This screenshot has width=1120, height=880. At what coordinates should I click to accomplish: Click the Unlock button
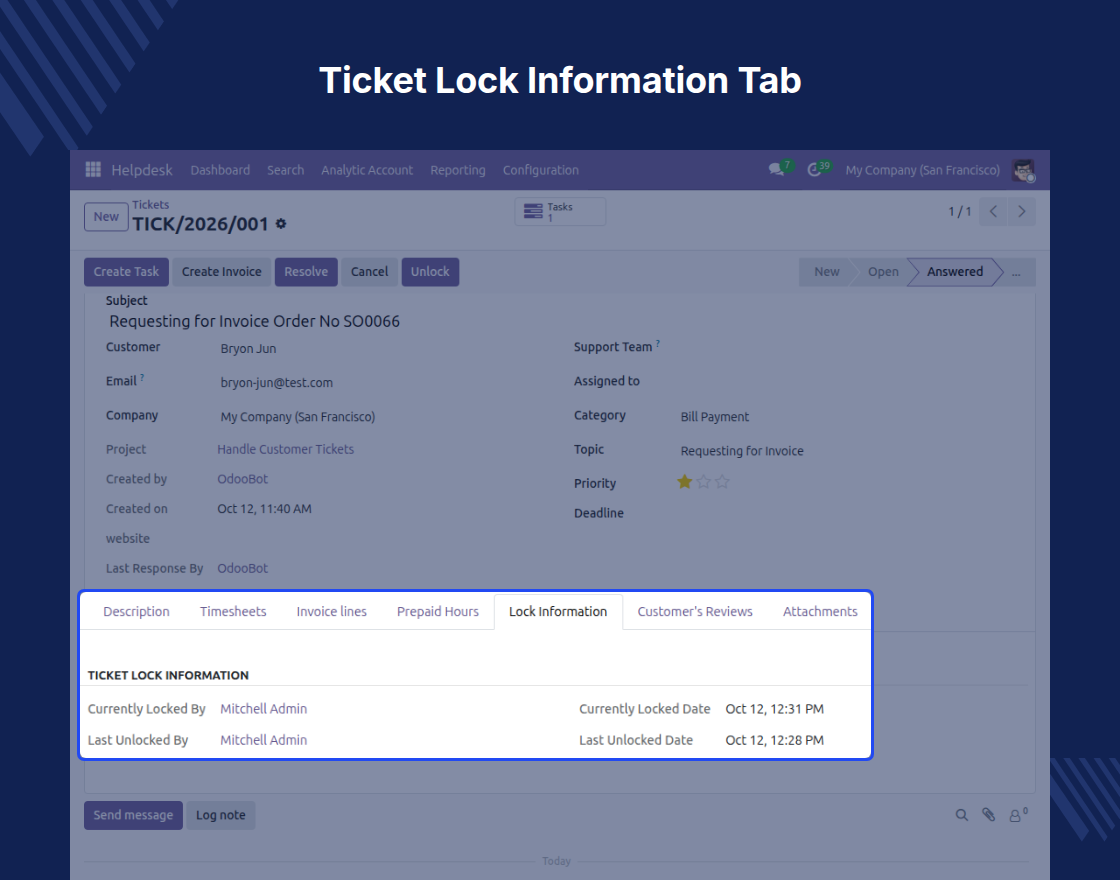coord(430,272)
